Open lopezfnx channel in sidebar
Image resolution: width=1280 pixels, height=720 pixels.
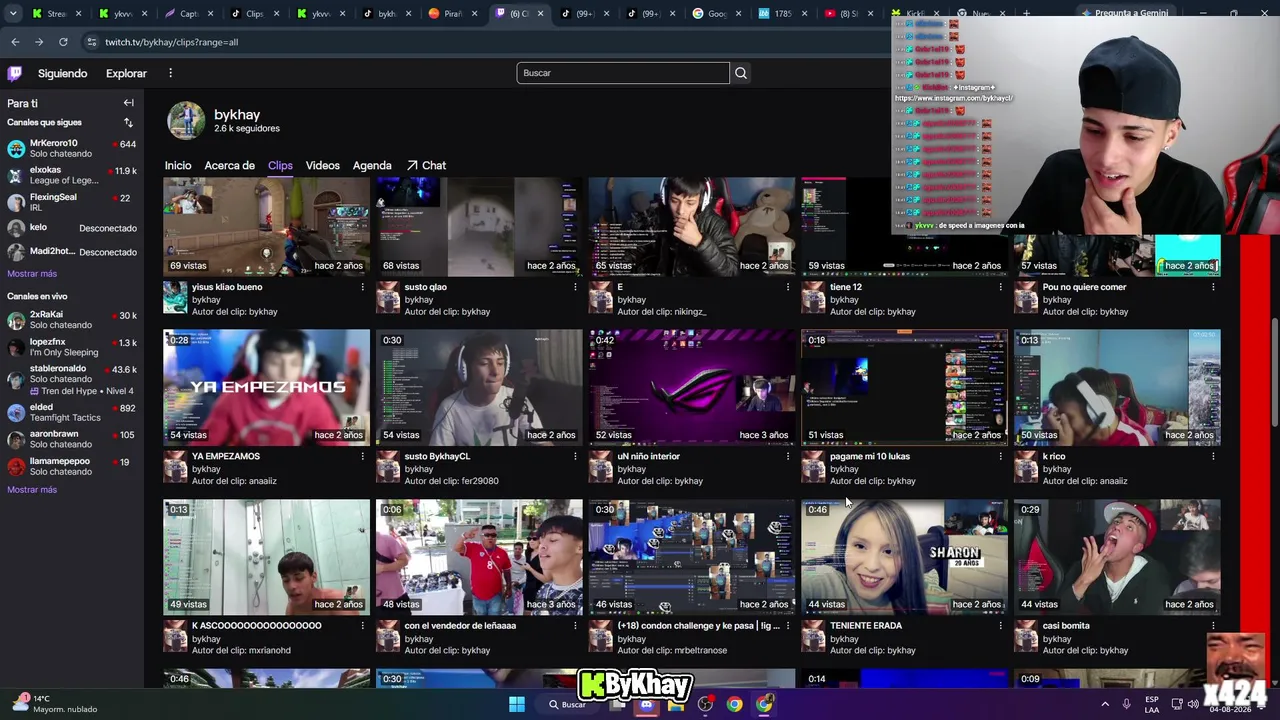point(72,347)
